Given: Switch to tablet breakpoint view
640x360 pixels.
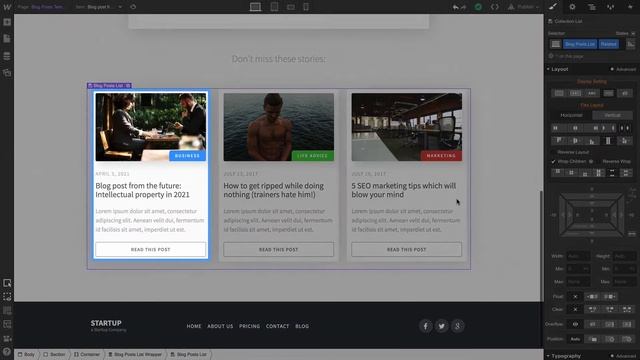Looking at the screenshot, I should point(274,7).
